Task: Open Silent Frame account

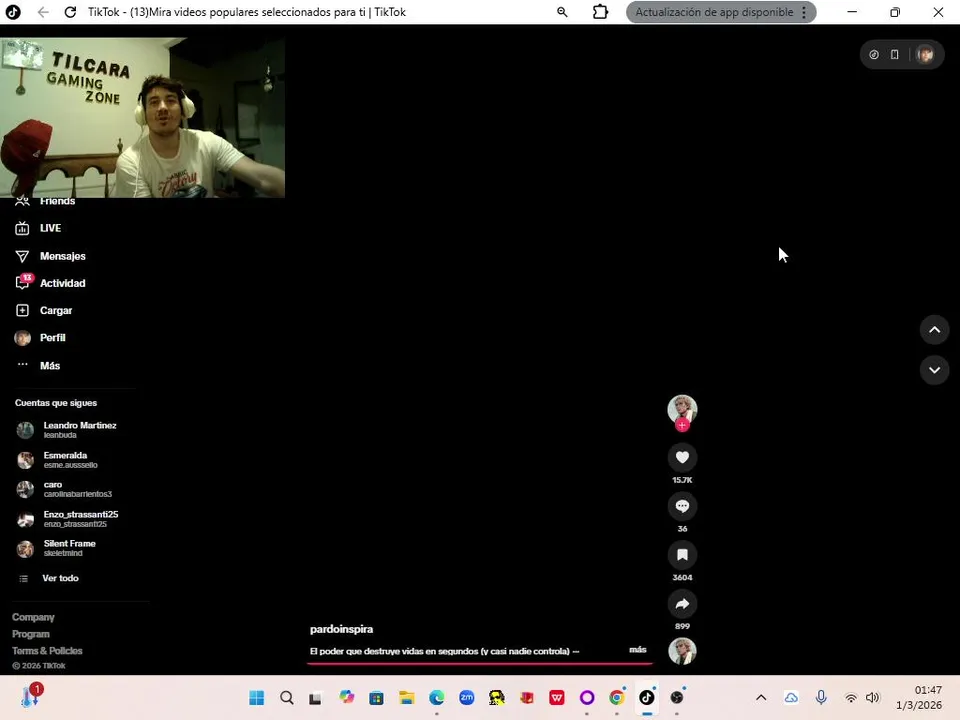Action: tap(56, 549)
